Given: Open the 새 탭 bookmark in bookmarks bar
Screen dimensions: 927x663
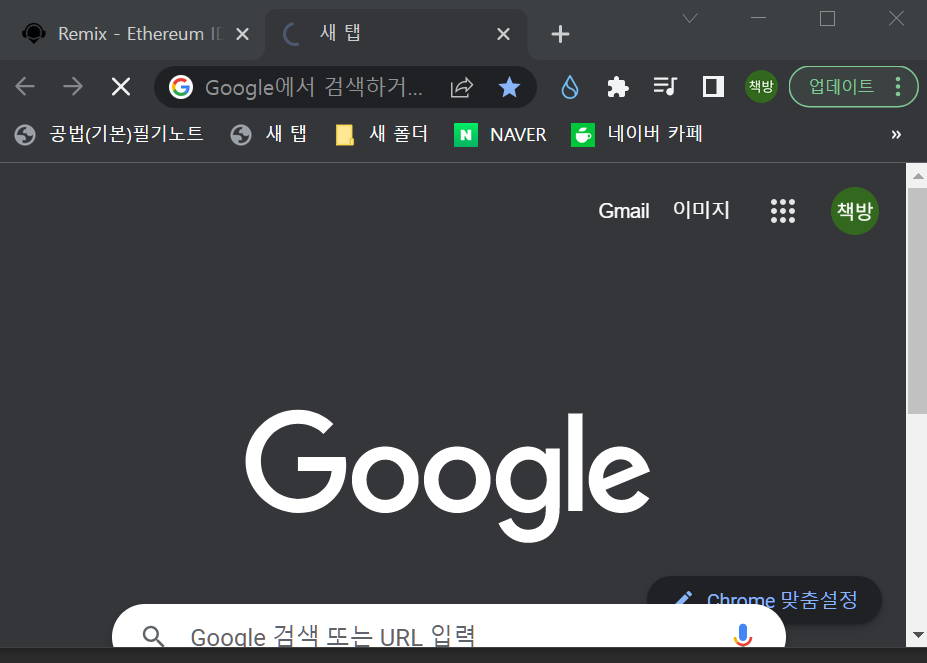Looking at the screenshot, I should (x=269, y=134).
